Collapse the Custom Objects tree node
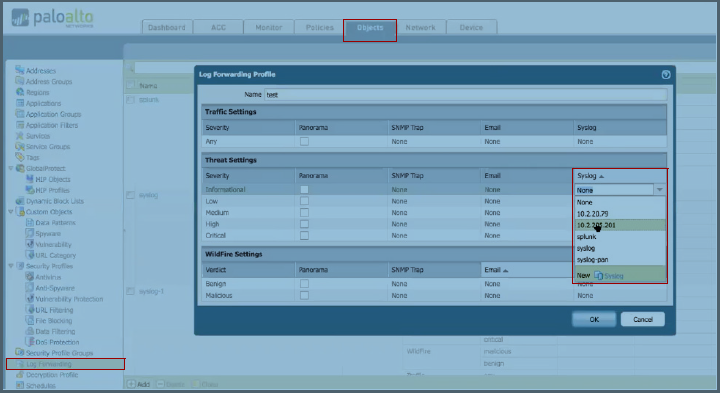Image resolution: width=721 pixels, height=393 pixels. pos(11,212)
